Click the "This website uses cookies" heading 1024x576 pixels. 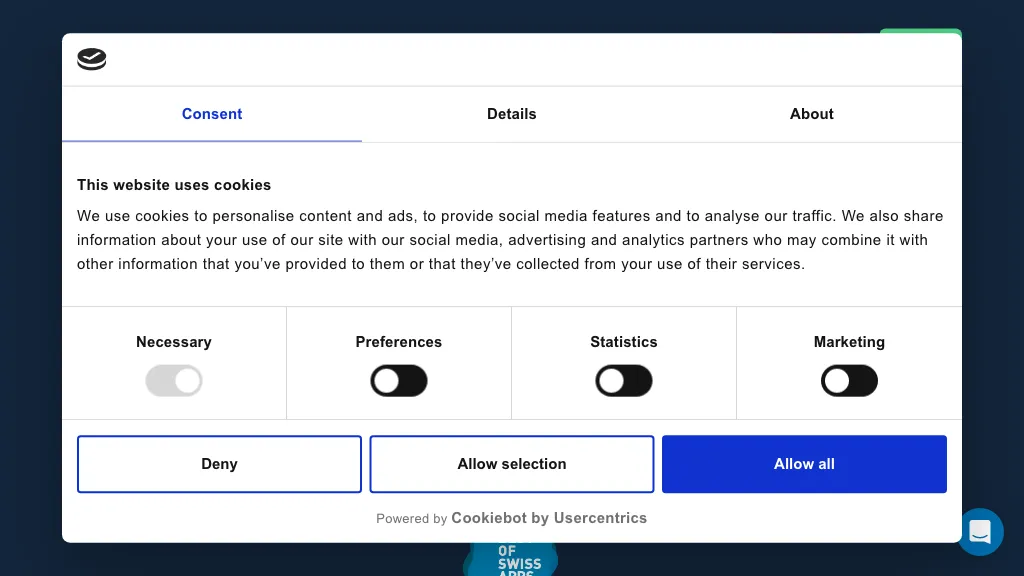pos(174,185)
